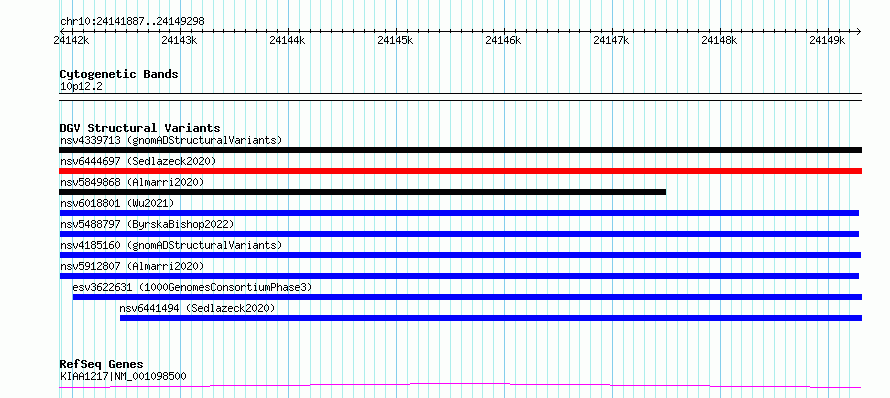Click the nsv4339713 gnomADStructuralVariants label
The height and width of the screenshot is (398, 890).
coord(171,140)
